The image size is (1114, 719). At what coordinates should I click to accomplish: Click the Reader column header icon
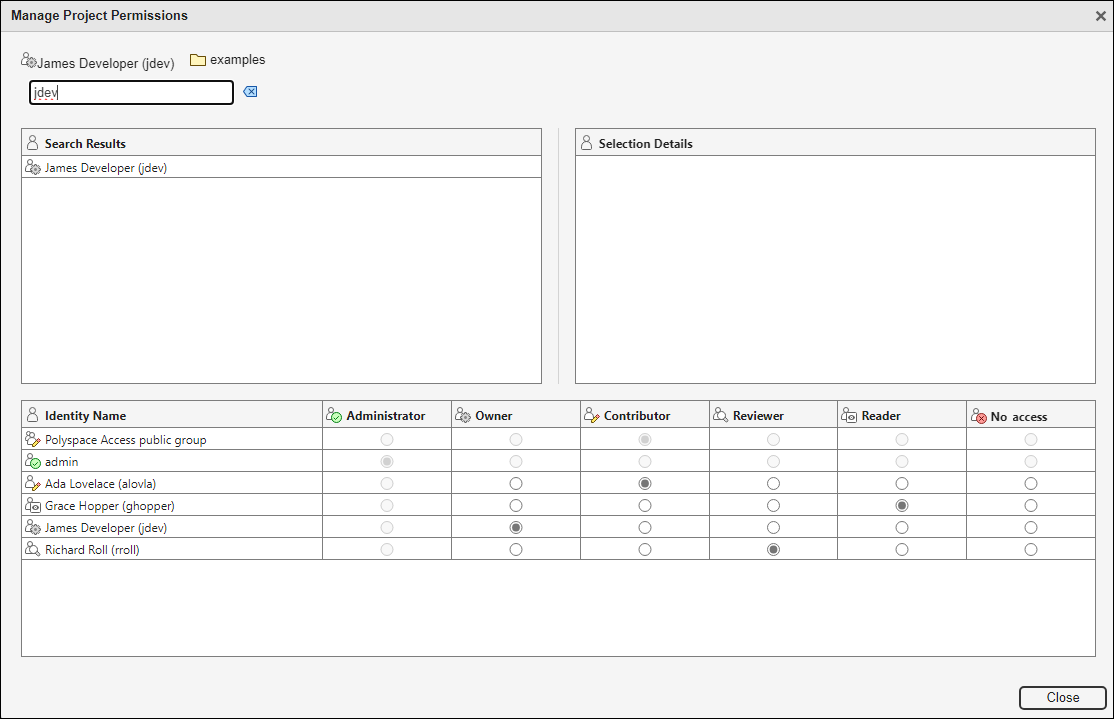tap(850, 416)
